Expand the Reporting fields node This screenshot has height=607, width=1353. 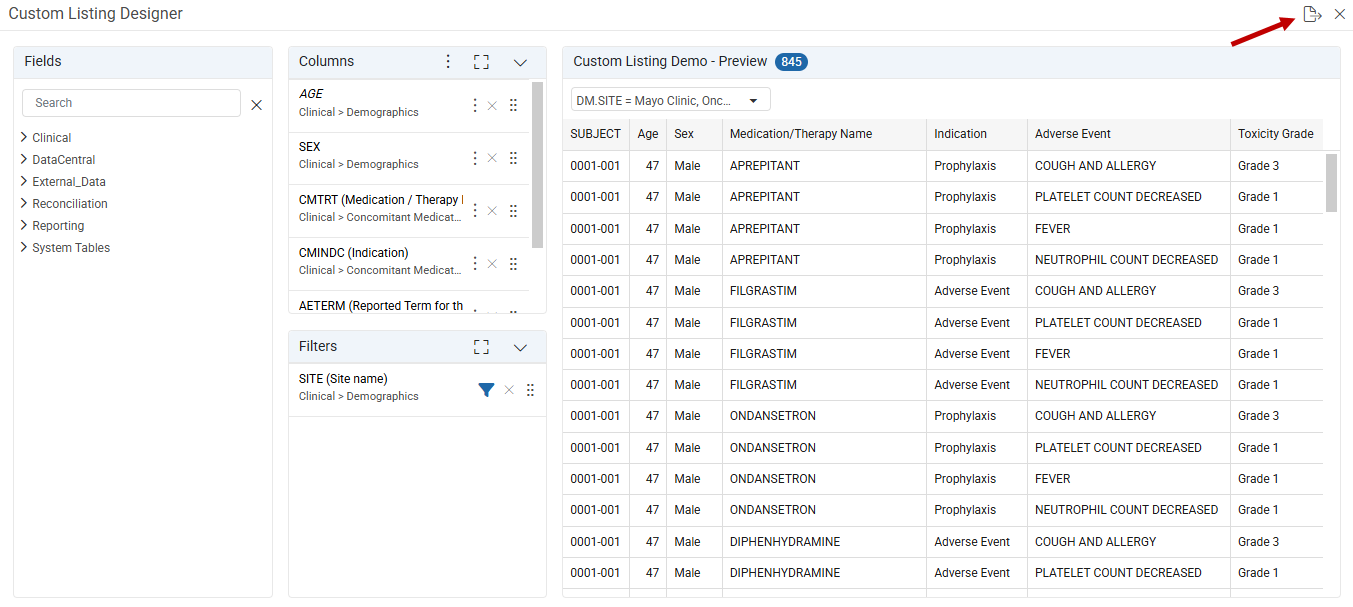(24, 225)
